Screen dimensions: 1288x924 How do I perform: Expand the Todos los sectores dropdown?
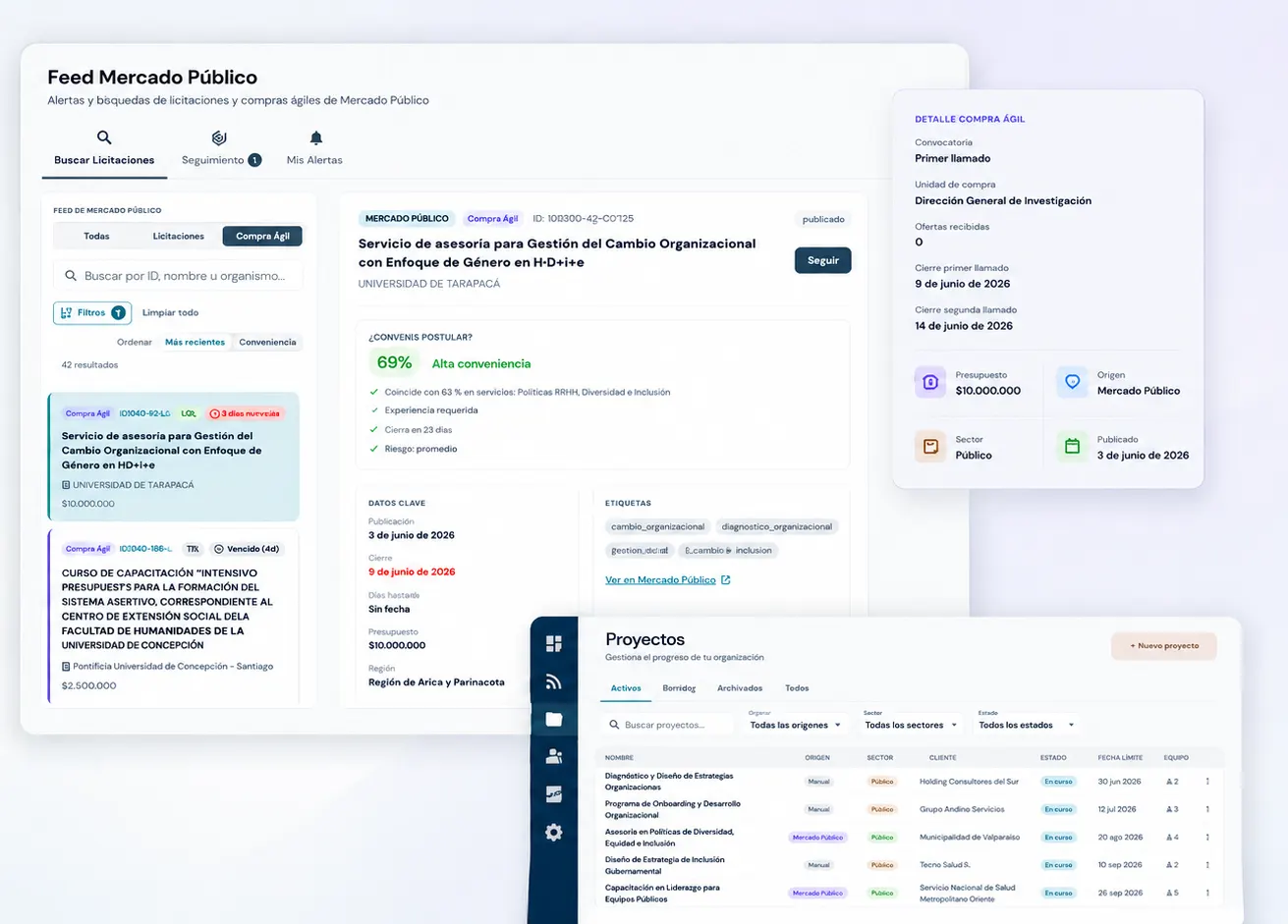click(911, 725)
